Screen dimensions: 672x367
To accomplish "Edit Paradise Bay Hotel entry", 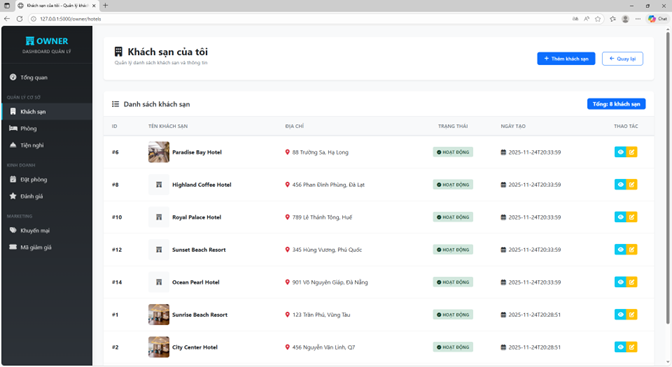I will pos(632,152).
